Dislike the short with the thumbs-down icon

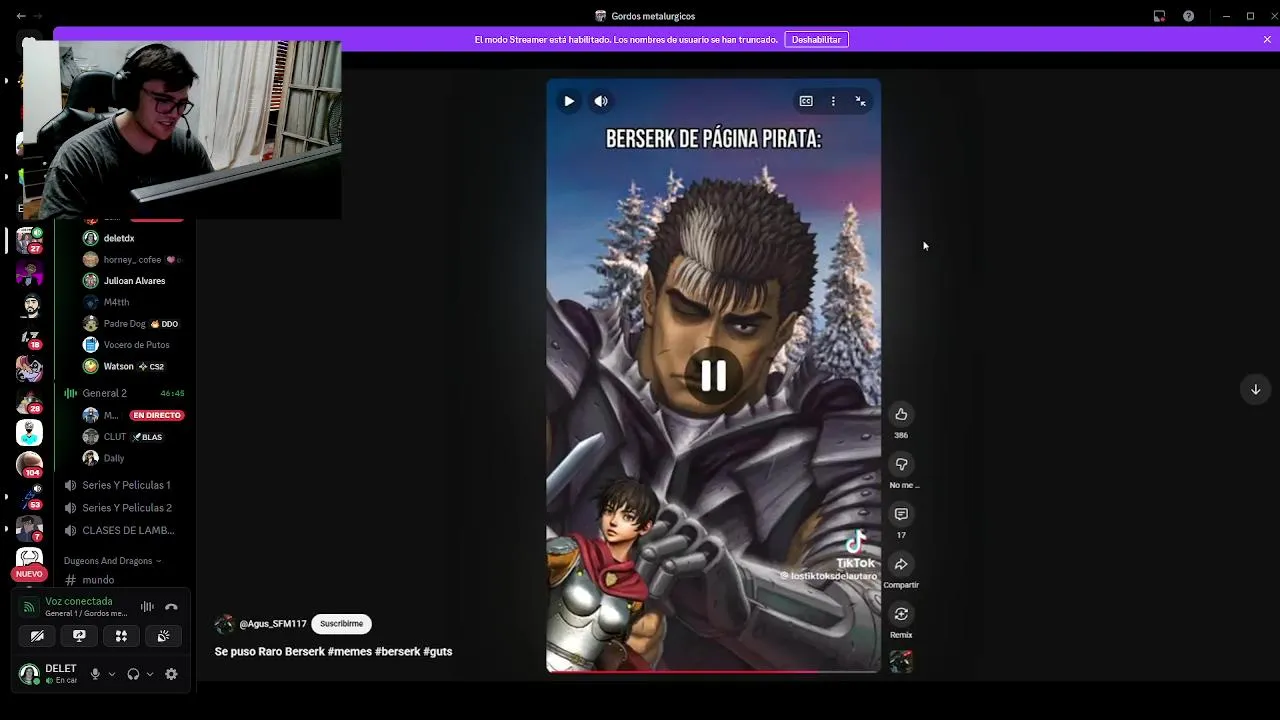point(901,464)
